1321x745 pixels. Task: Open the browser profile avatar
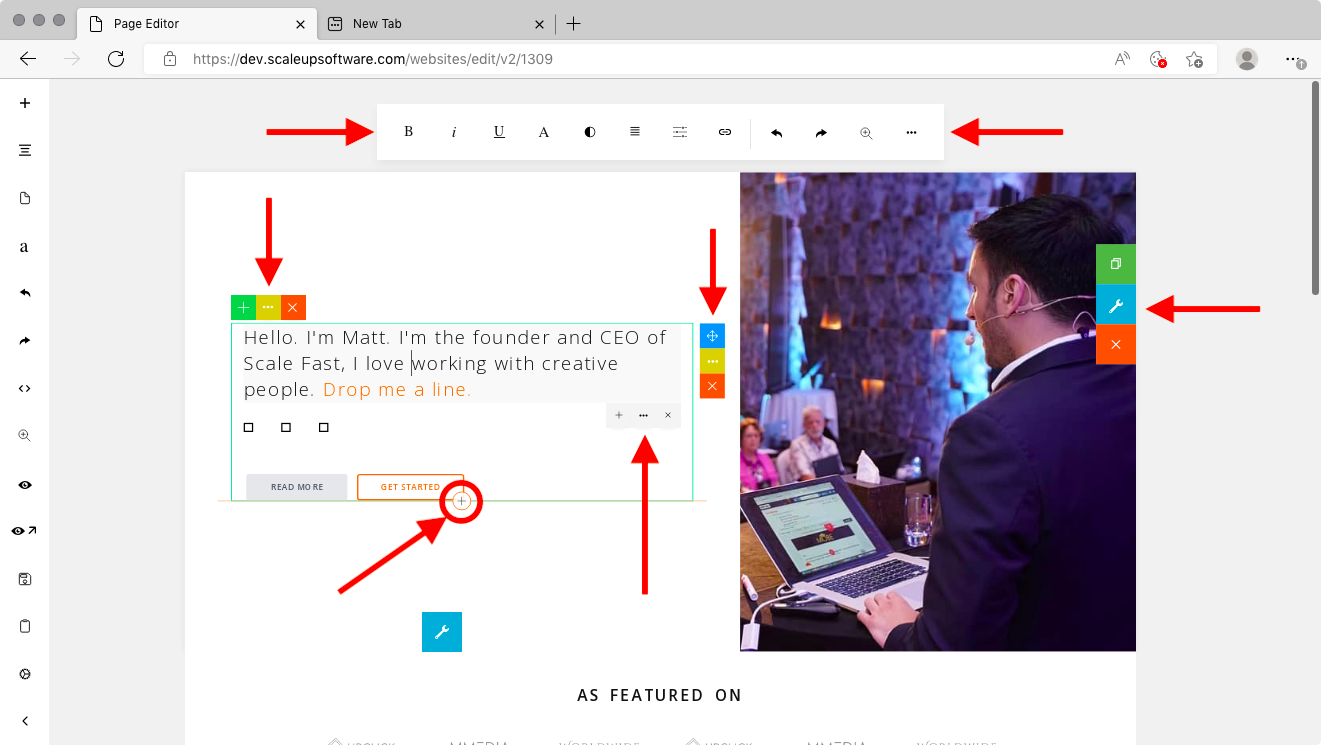click(1247, 59)
